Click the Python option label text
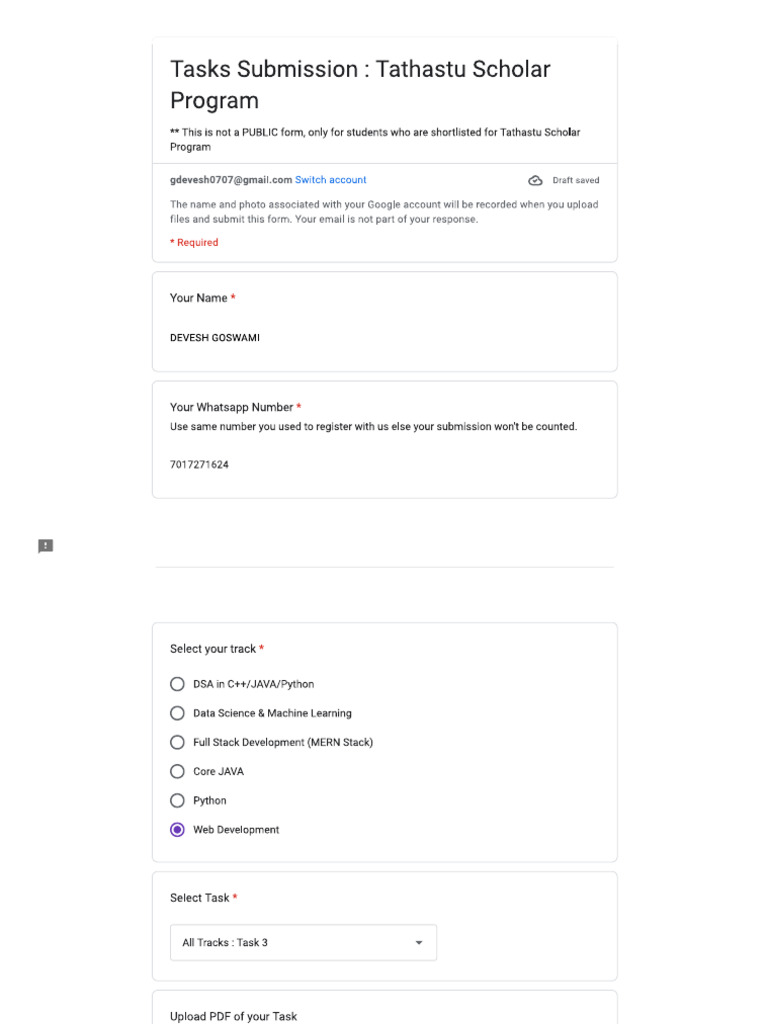This screenshot has width=768, height=1024. pyautogui.click(x=210, y=801)
